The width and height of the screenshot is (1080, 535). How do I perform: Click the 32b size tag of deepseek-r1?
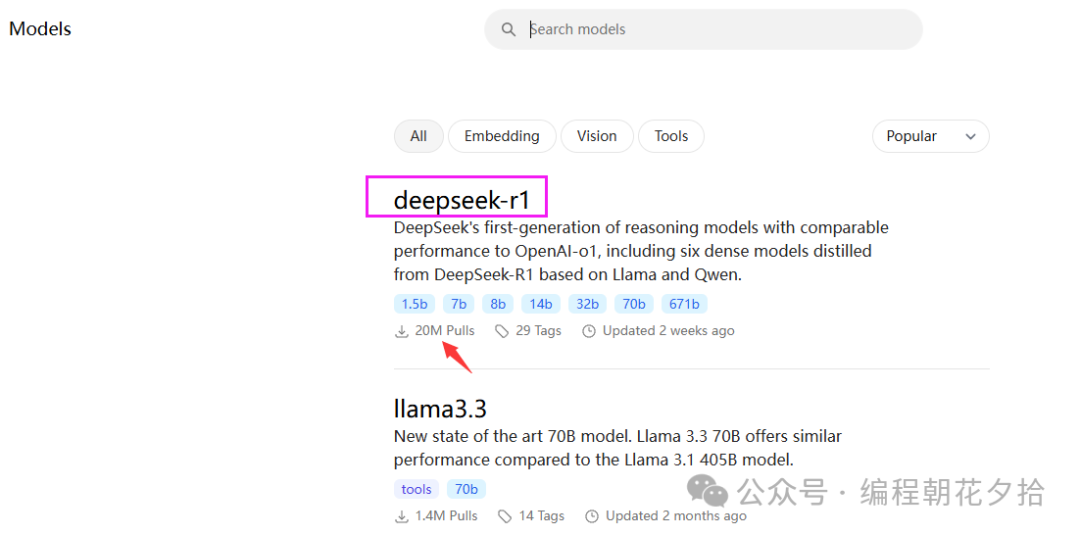pyautogui.click(x=588, y=304)
